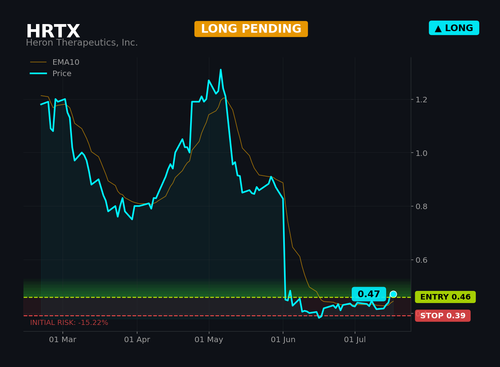Screen dimensions: 500x367
Task: Click the 1.2 price axis label
Action: 421,100
